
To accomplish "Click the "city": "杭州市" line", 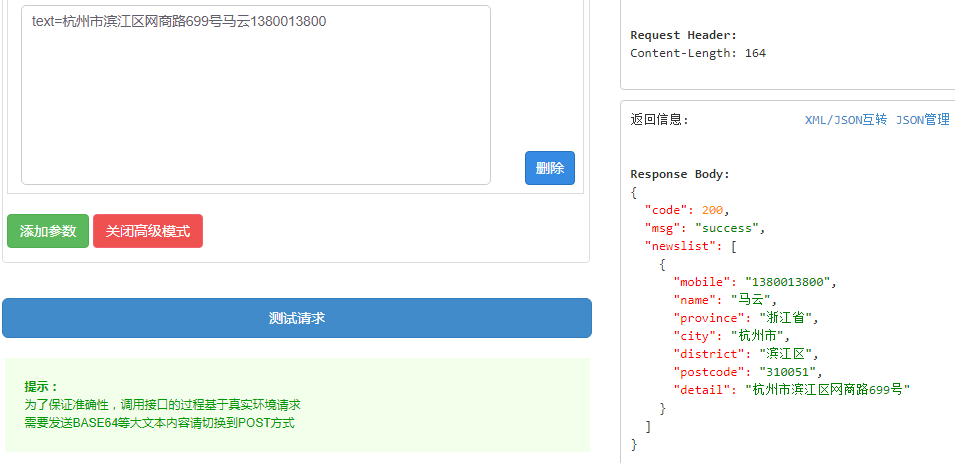I will tap(731, 336).
